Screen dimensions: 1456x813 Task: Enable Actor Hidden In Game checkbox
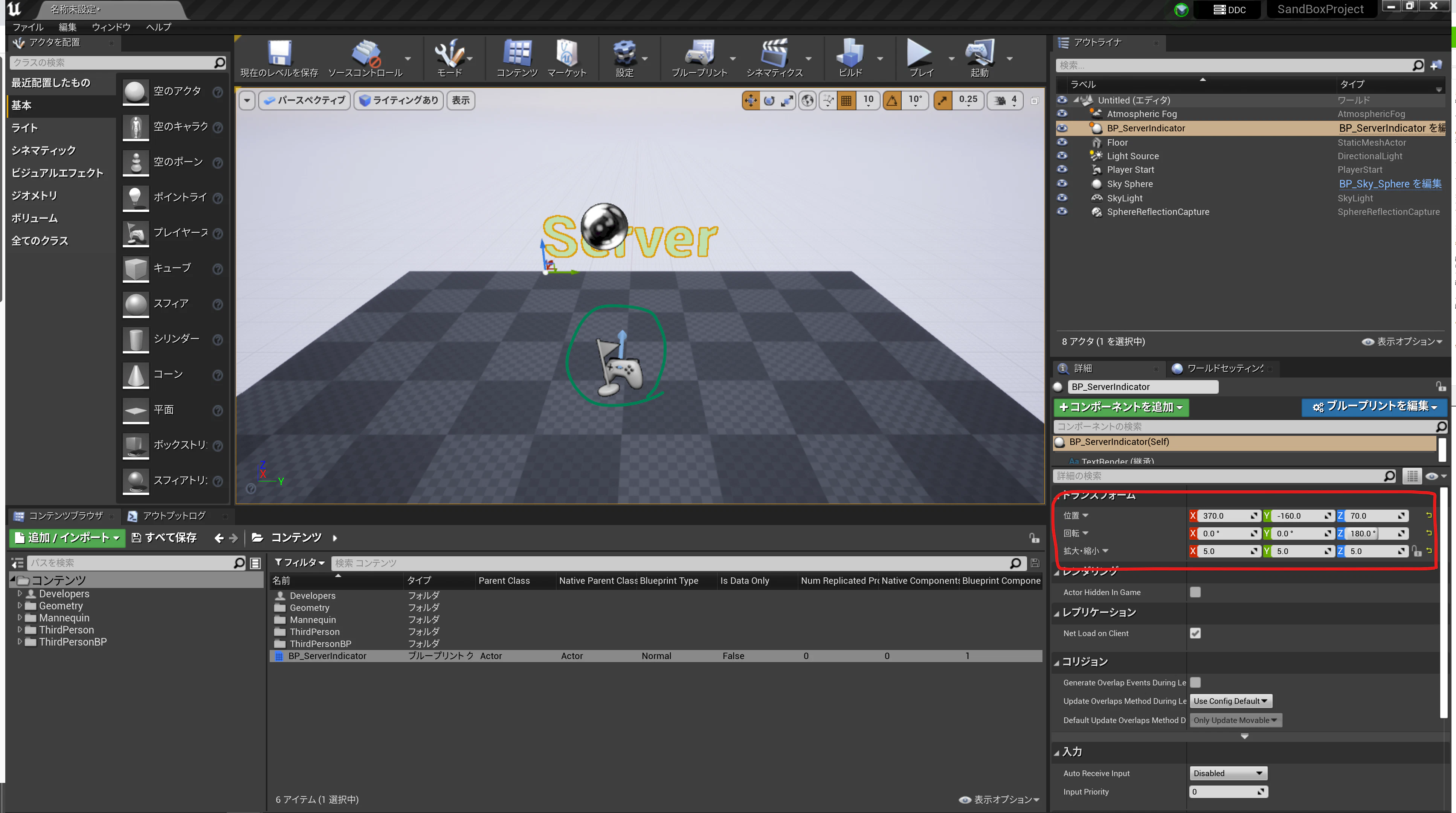(1195, 592)
